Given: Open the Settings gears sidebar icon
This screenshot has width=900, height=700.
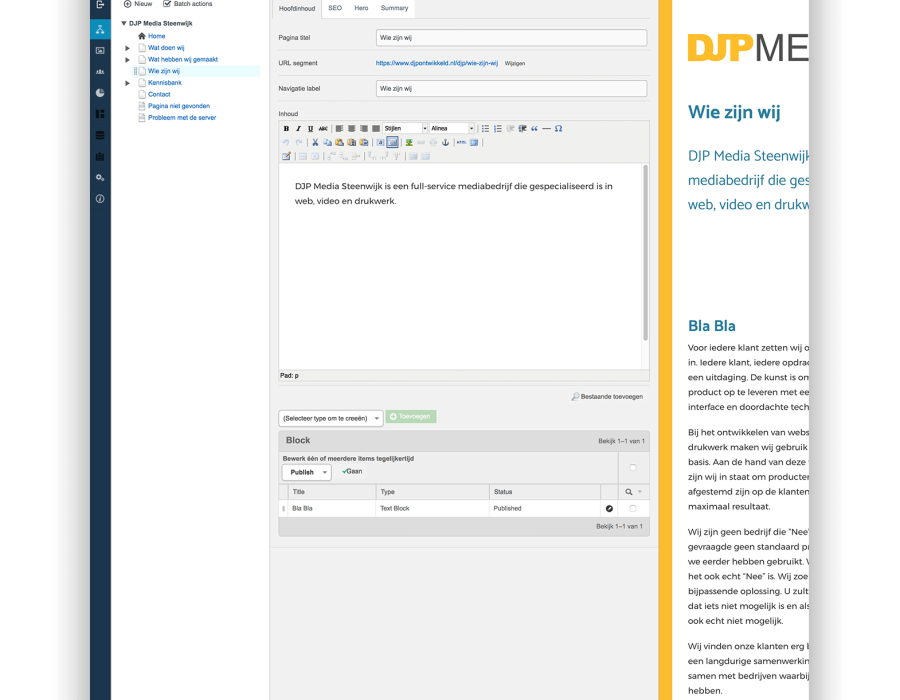Looking at the screenshot, I should click(x=100, y=178).
